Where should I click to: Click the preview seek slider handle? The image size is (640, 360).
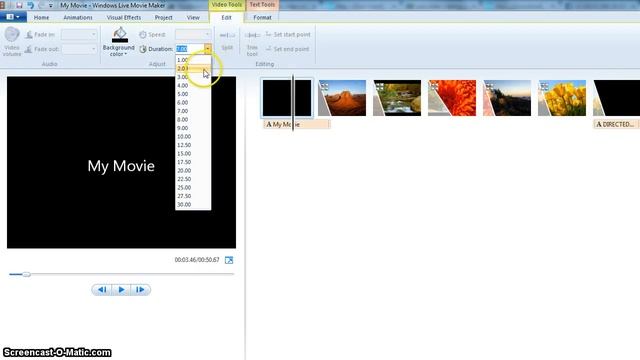(x=26, y=274)
